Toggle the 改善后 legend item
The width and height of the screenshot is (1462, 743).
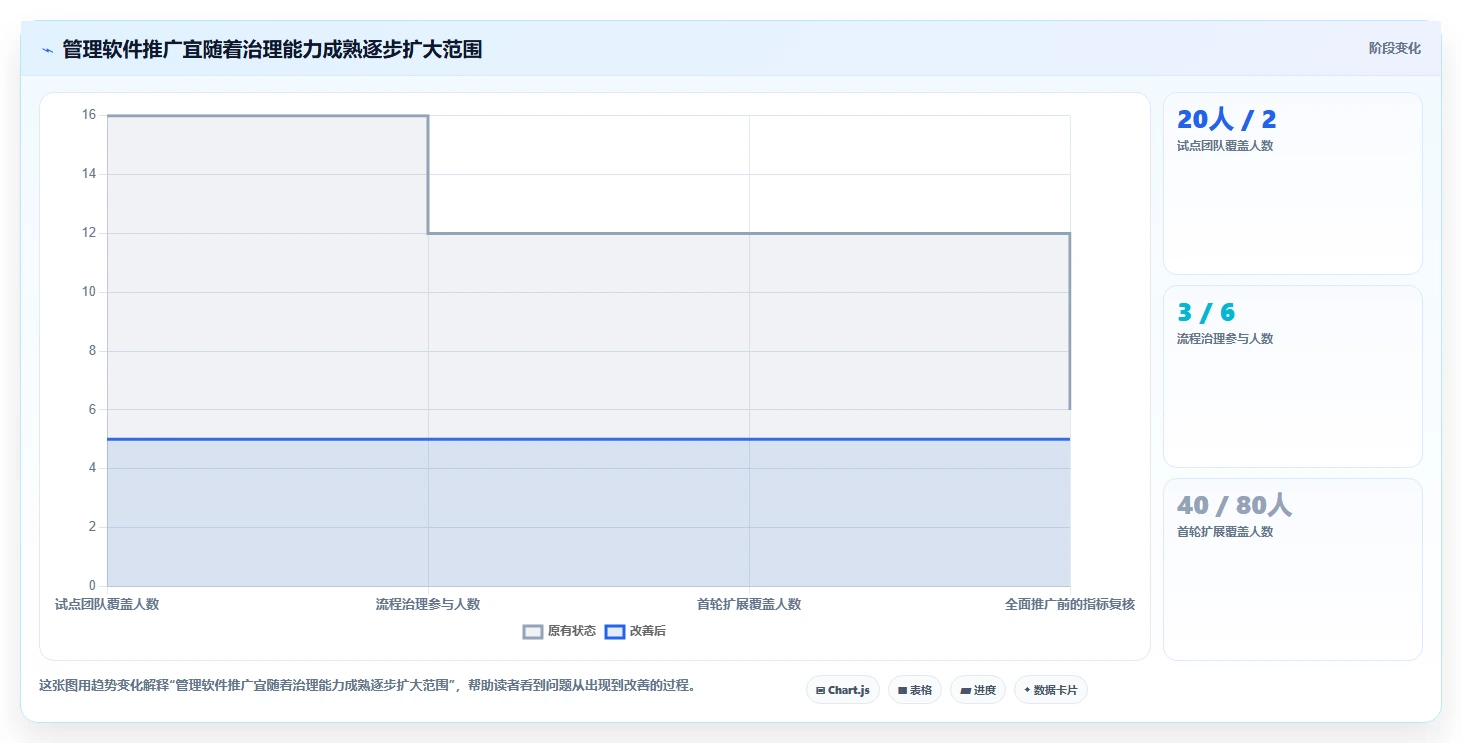tap(635, 631)
